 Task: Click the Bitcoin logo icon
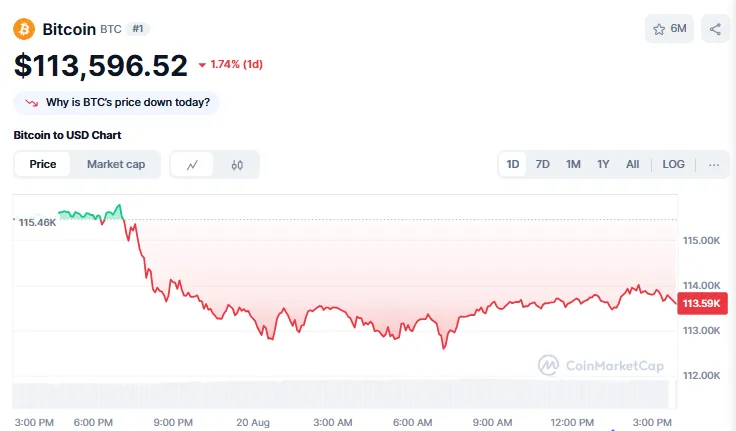pos(24,29)
